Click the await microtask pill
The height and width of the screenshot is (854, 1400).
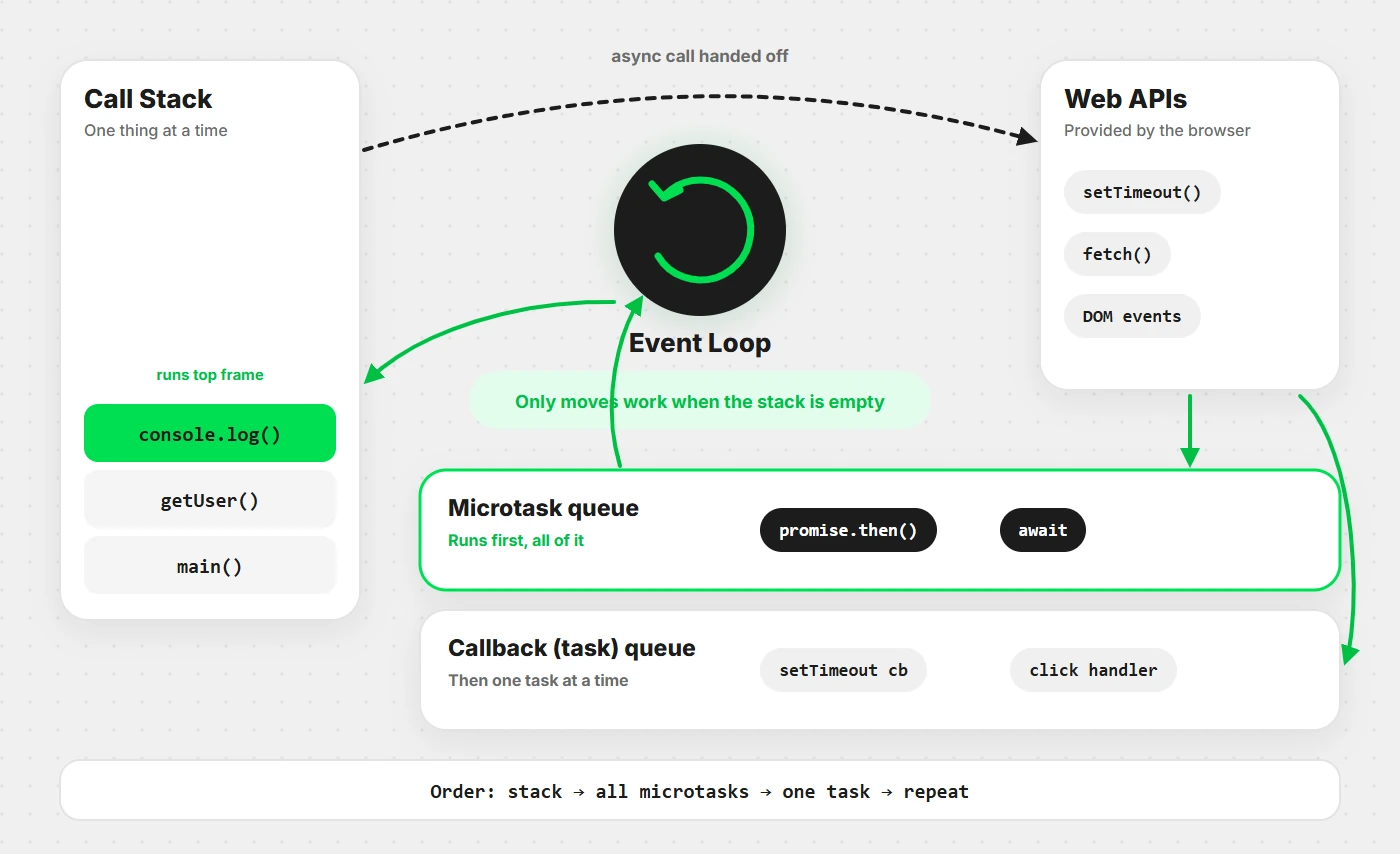click(x=1043, y=530)
